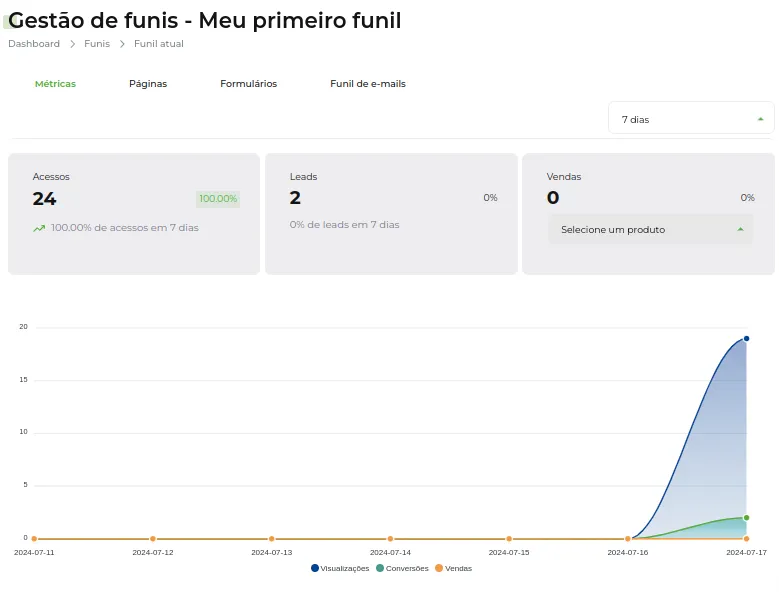Click the Selecione um produto arrow
This screenshot has height=597, width=779.
tap(740, 229)
